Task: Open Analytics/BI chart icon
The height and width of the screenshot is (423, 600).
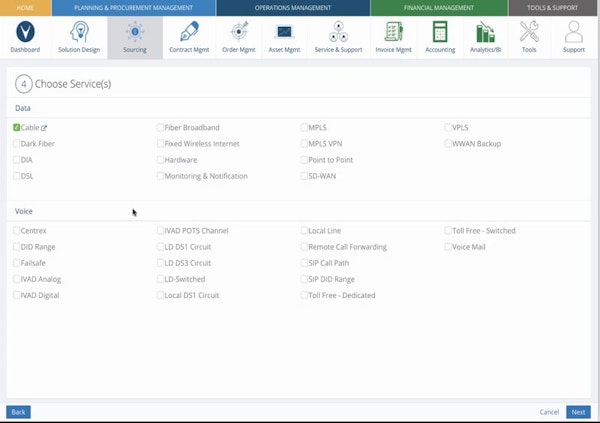Action: [x=486, y=32]
